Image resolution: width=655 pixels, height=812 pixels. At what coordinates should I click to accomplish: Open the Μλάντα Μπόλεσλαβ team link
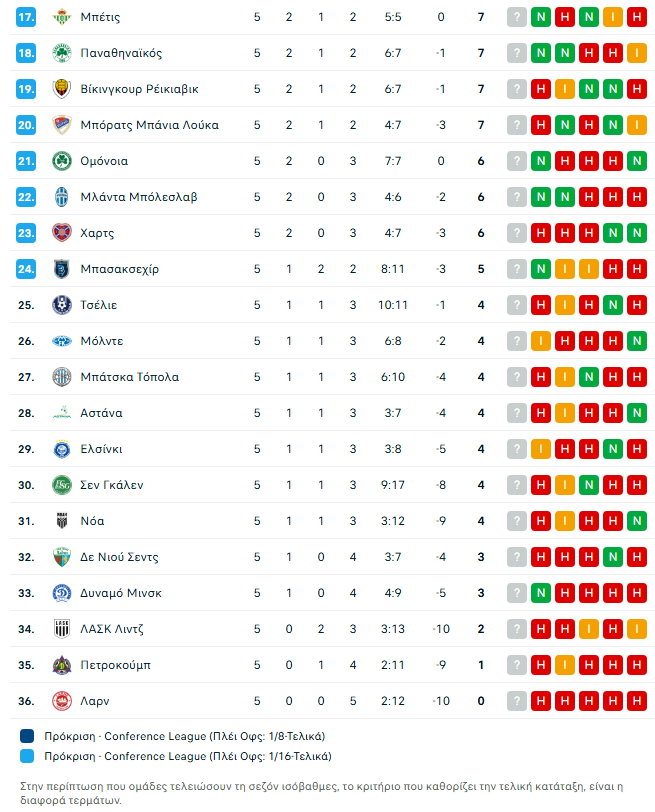[x=139, y=197]
